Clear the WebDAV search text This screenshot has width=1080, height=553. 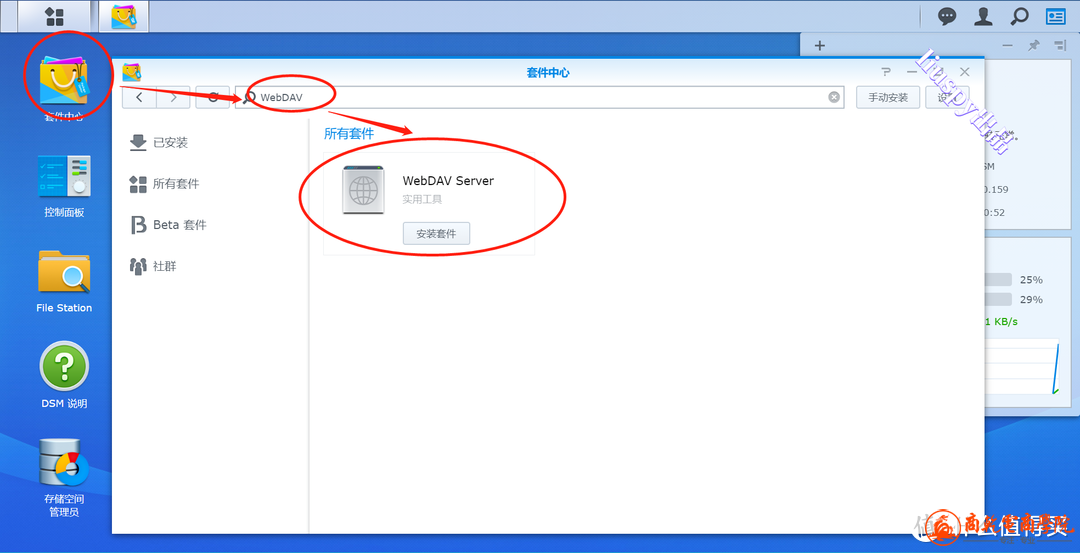(x=833, y=97)
